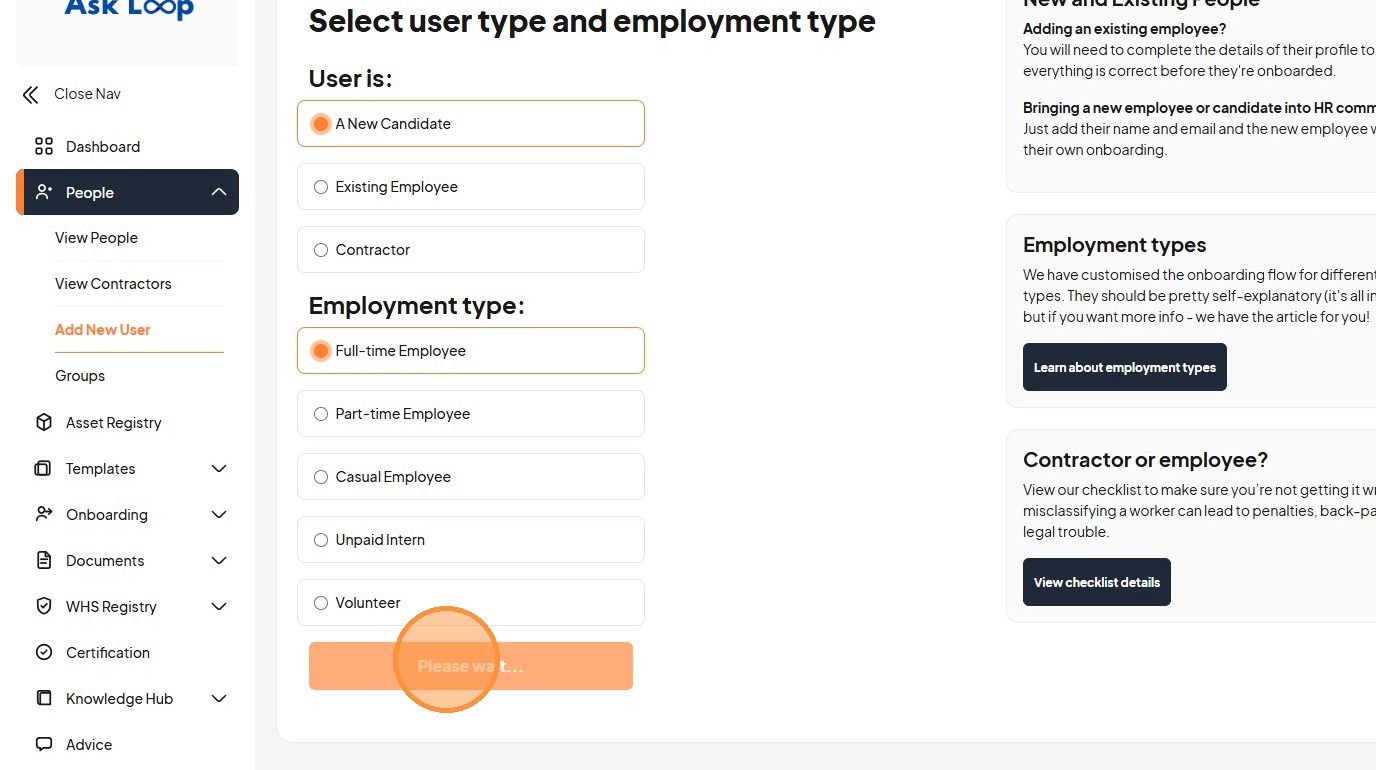Image resolution: width=1376 pixels, height=770 pixels.
Task: Open View checklist details button
Action: 1096,583
